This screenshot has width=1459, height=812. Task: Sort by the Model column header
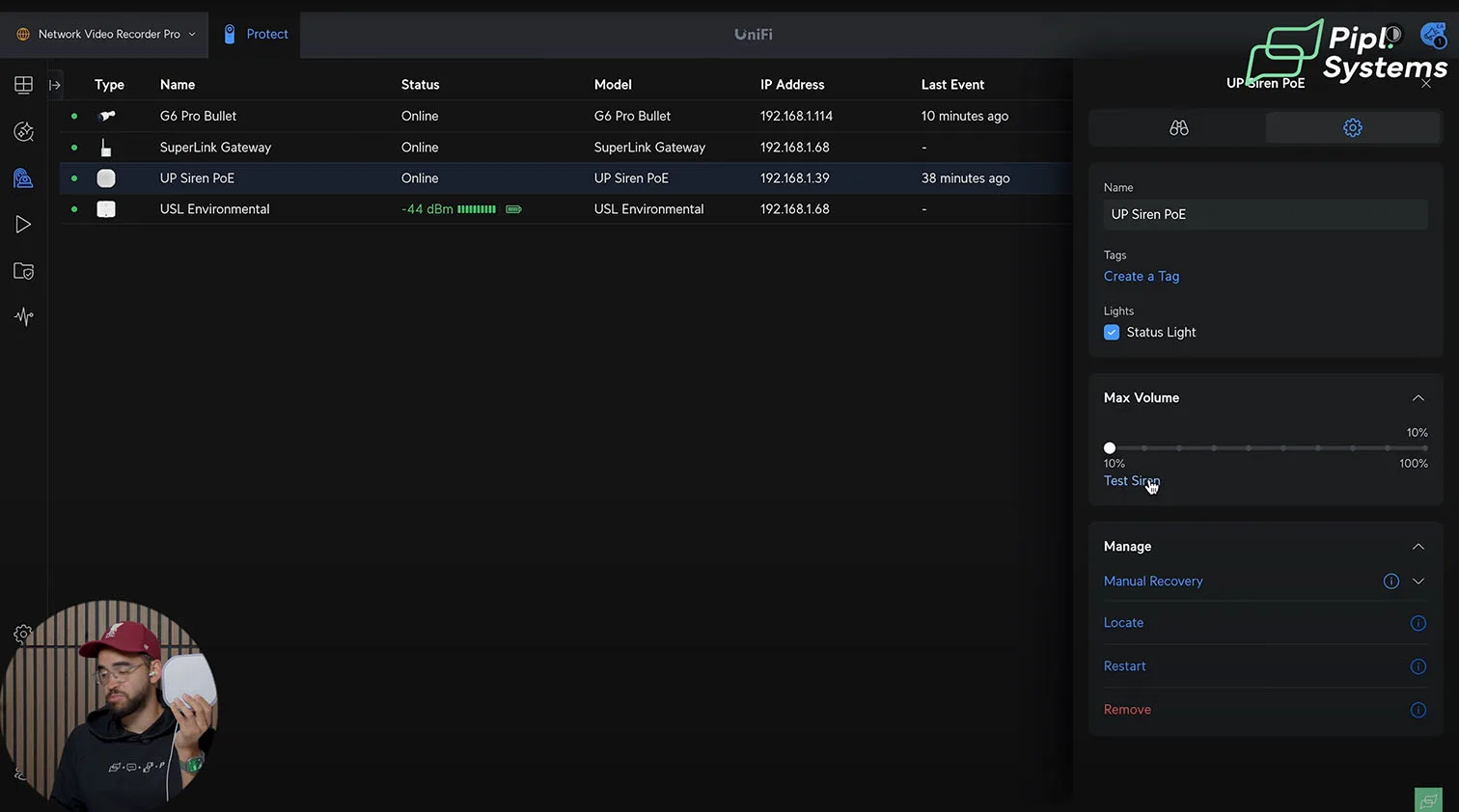[x=613, y=85]
